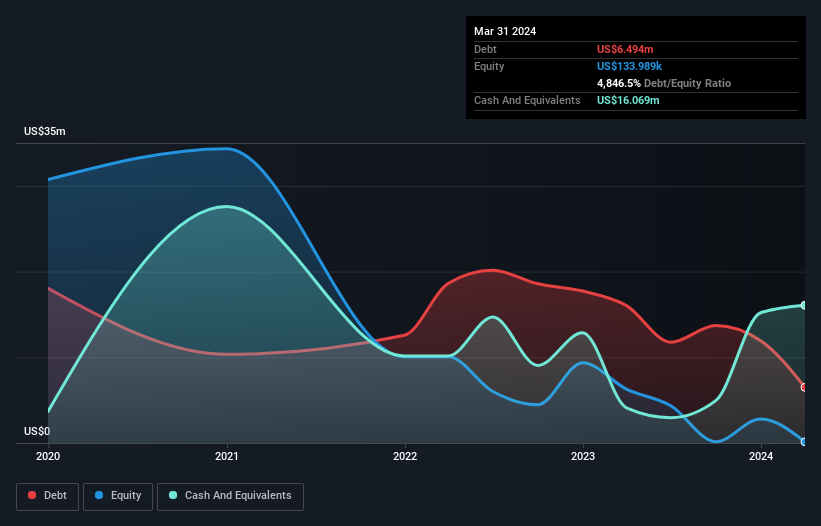Click the US$0 y-axis label
Screen dimensions: 821x526
coord(37,431)
